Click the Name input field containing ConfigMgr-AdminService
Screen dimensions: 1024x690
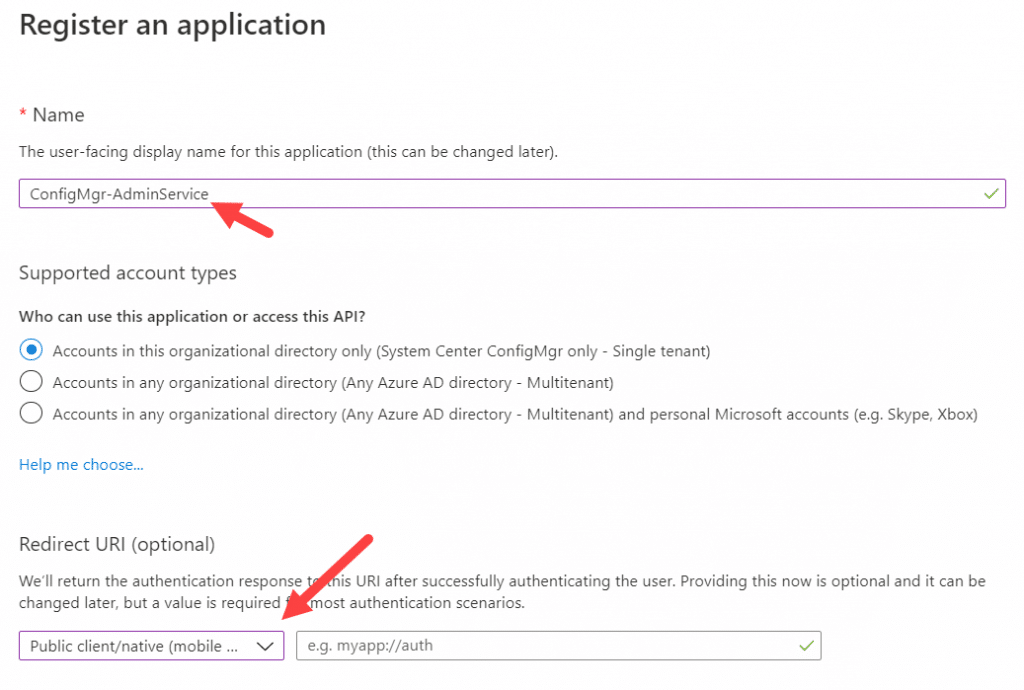point(512,194)
